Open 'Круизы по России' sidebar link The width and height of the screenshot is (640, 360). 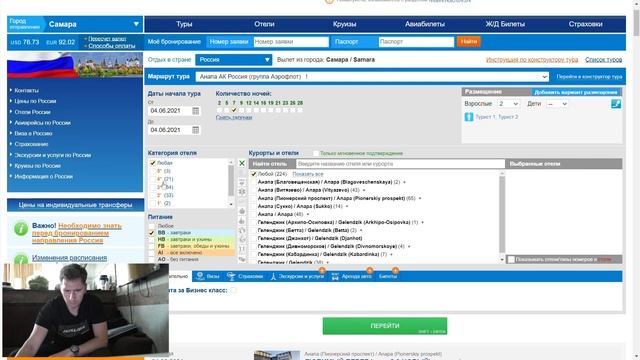pyautogui.click(x=38, y=166)
